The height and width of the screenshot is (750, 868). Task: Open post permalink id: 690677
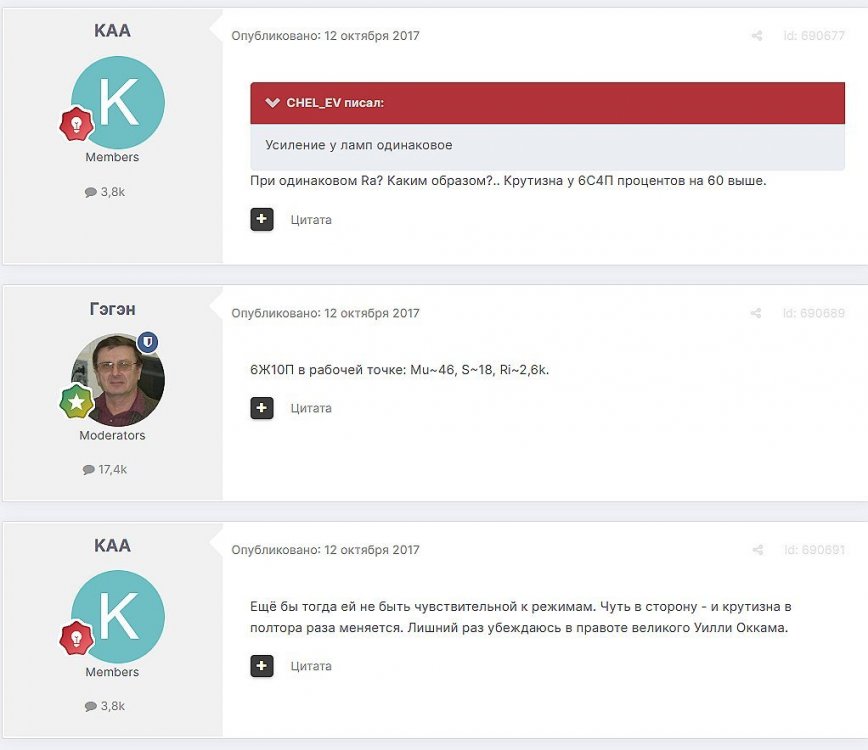813,36
